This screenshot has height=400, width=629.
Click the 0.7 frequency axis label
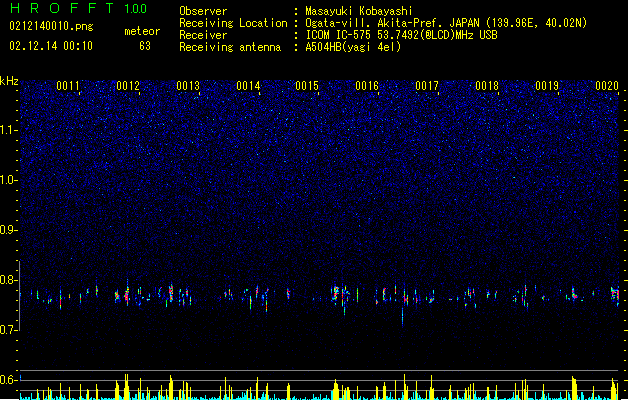(x=9, y=330)
